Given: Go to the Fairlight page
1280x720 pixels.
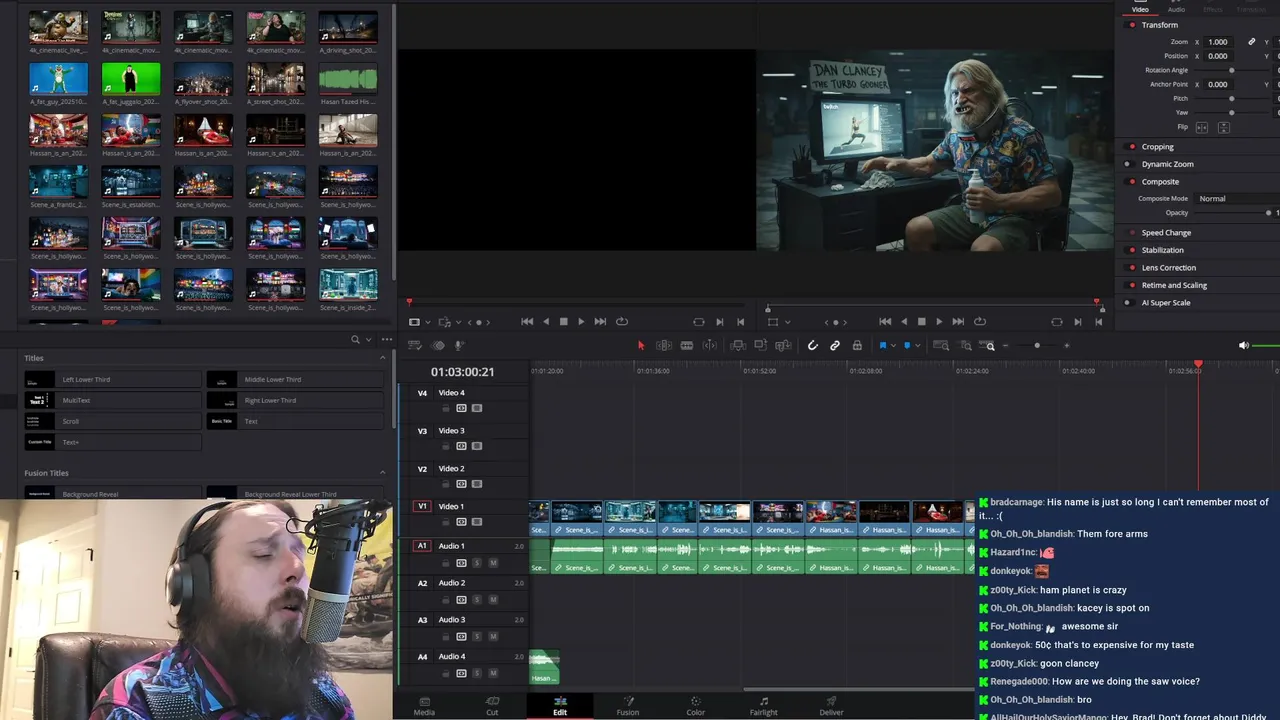Looking at the screenshot, I should (764, 706).
